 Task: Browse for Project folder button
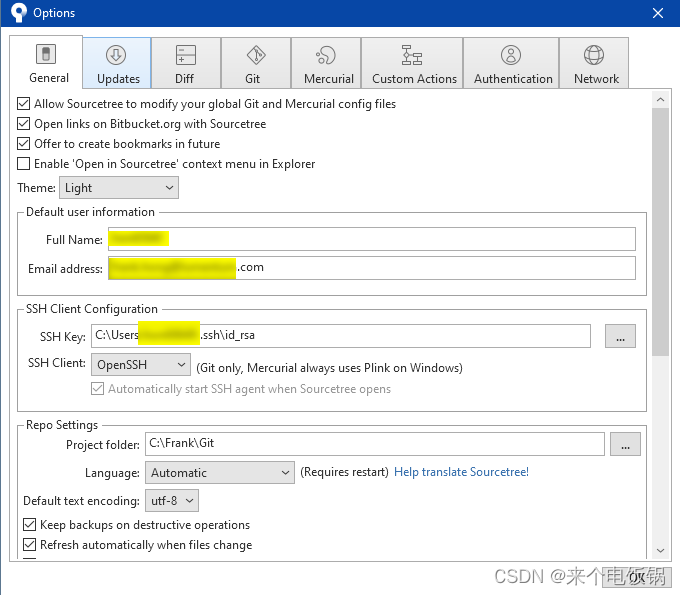pyautogui.click(x=625, y=444)
